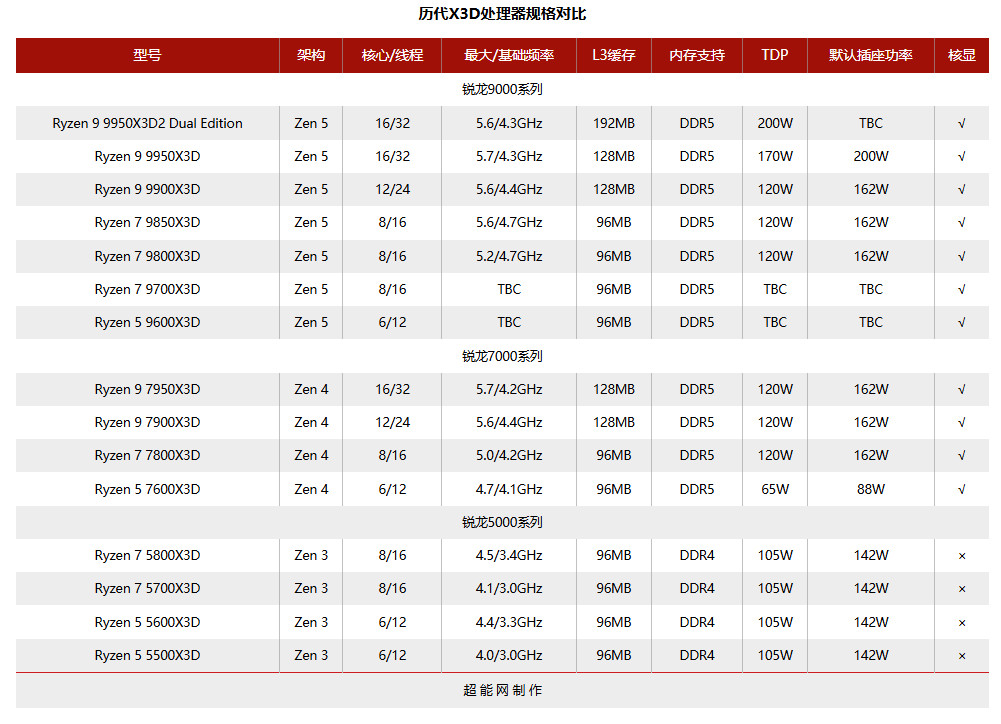Click the 最大/基础频率 column header
Viewport: 1001px width, 724px height.
pos(509,56)
